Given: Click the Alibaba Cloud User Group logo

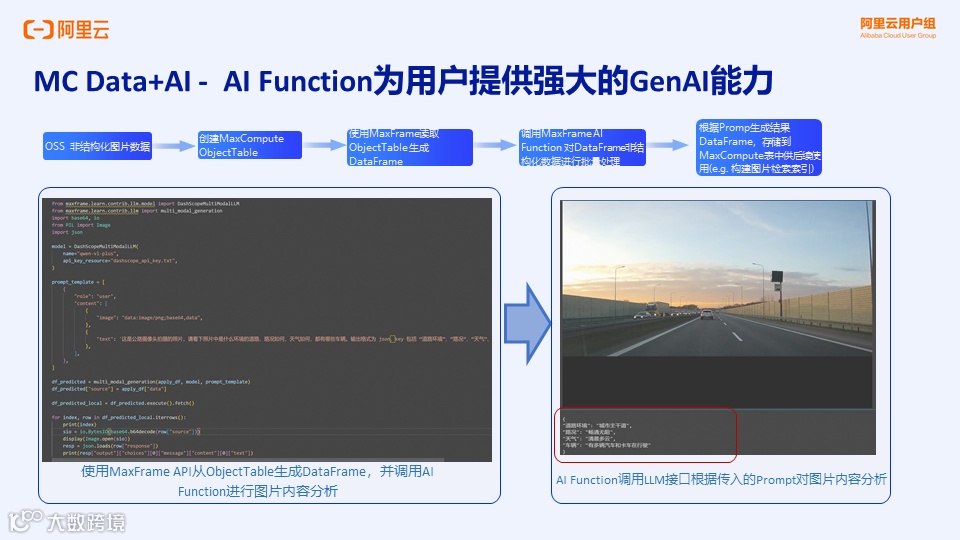Looking at the screenshot, I should [x=898, y=28].
